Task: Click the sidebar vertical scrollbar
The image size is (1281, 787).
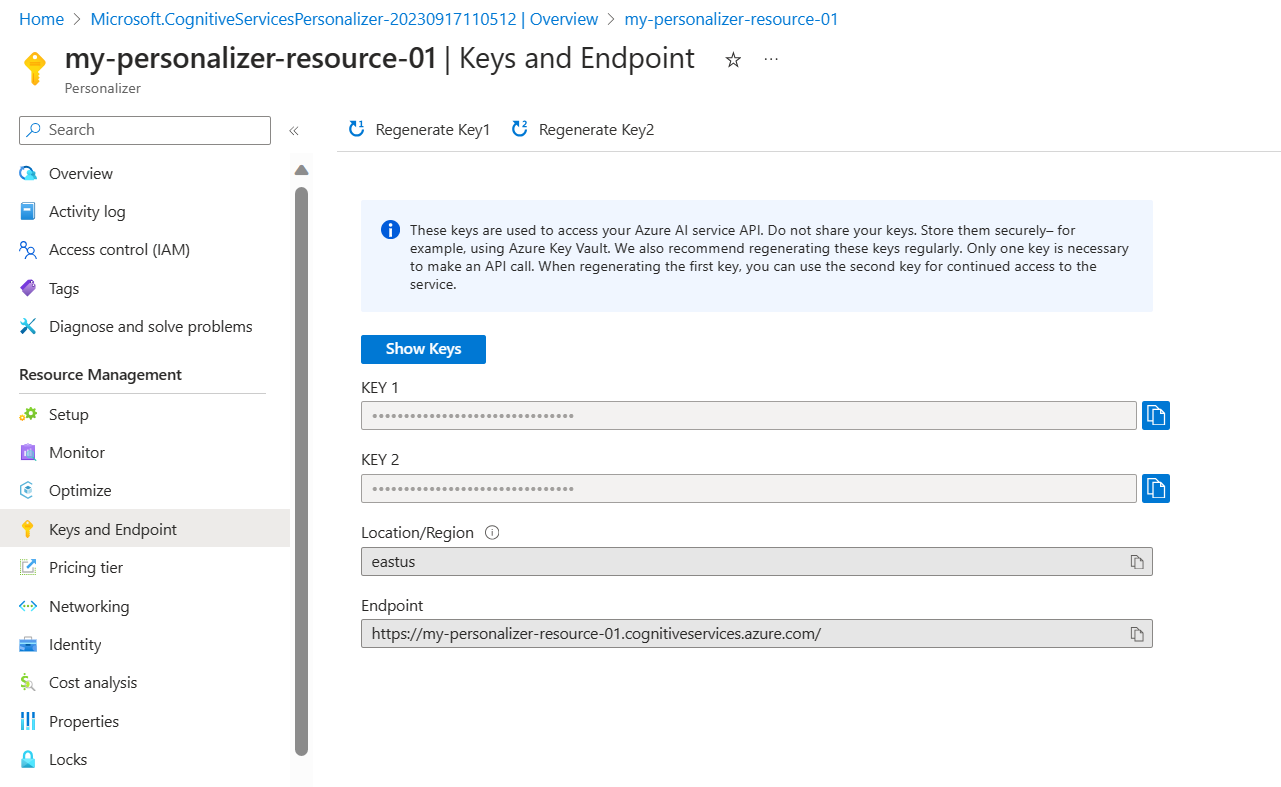Action: tap(302, 470)
